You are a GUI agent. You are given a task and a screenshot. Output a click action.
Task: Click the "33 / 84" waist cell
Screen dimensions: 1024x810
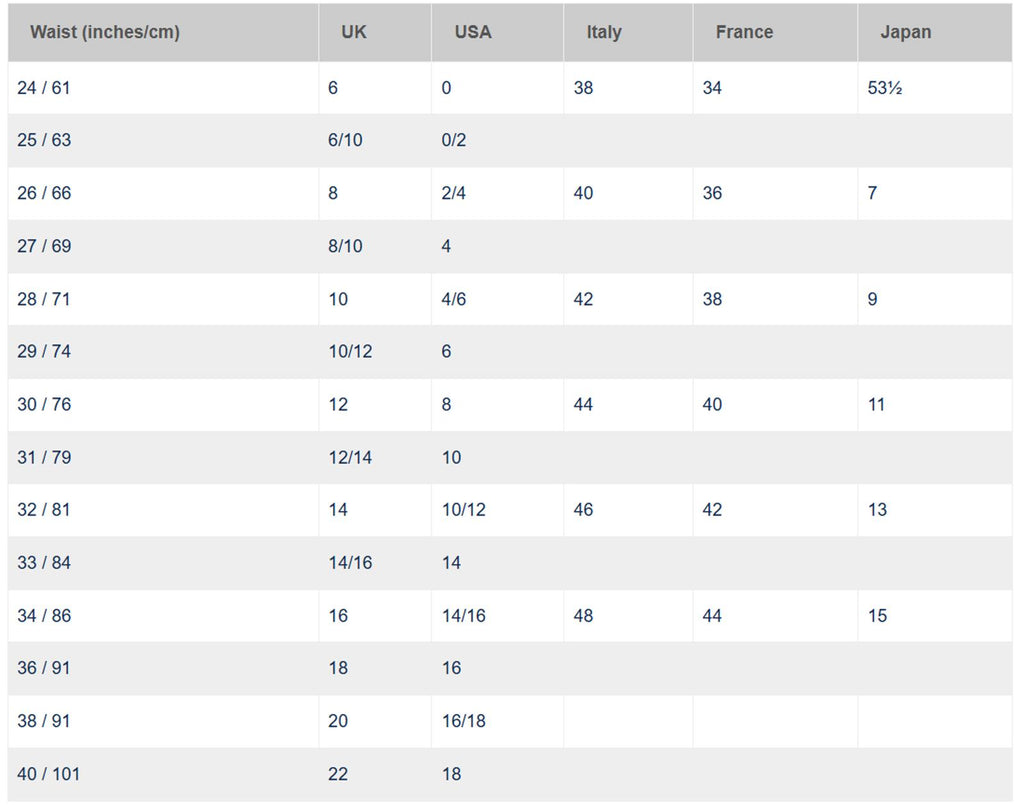coord(44,563)
